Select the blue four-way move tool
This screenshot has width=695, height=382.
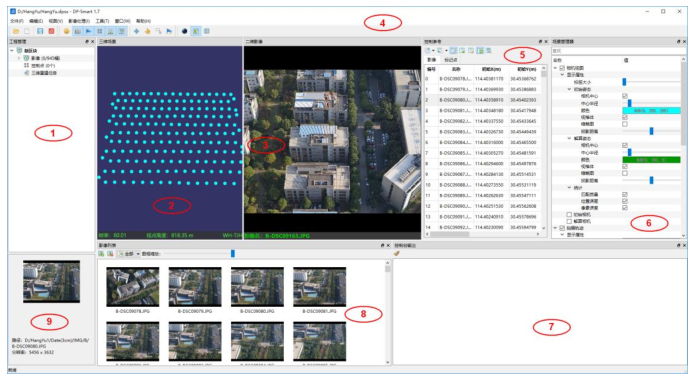pos(137,31)
